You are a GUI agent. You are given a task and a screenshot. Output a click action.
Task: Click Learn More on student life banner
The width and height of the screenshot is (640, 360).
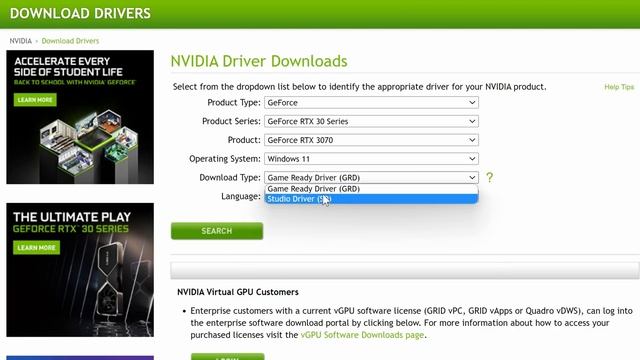coord(35,100)
